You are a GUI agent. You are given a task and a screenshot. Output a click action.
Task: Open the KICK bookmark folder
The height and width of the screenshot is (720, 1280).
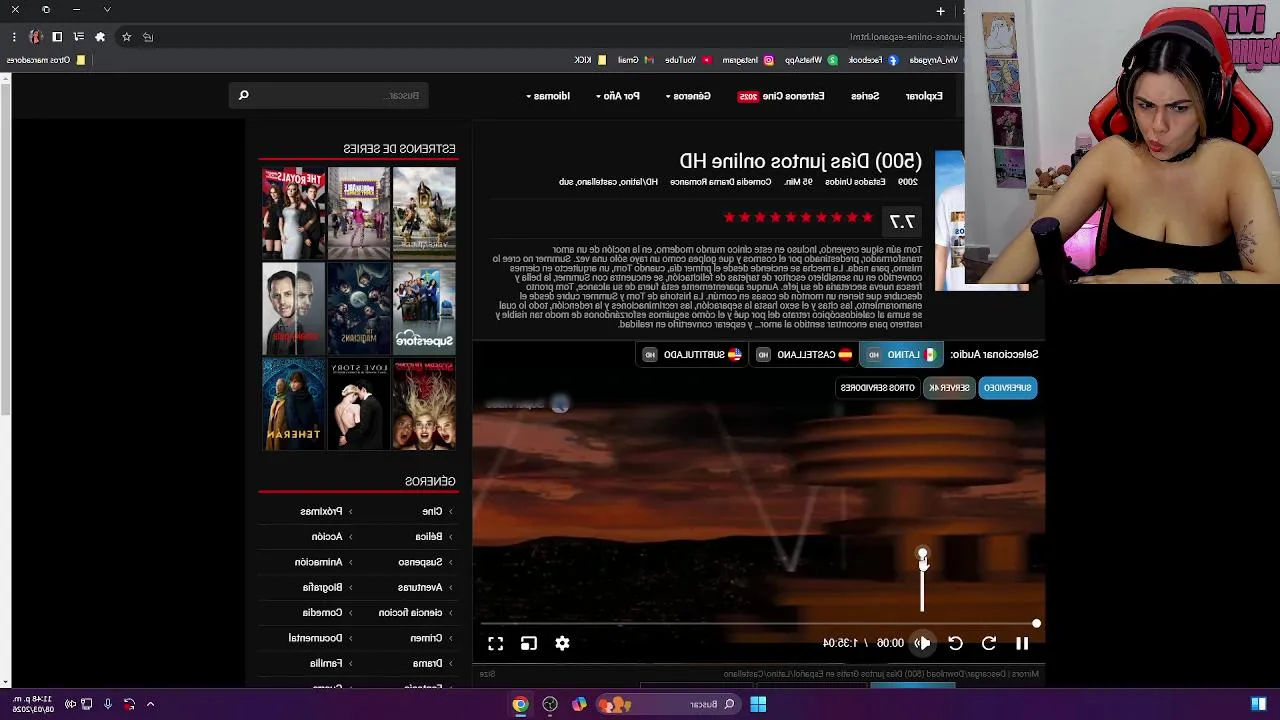tap(590, 60)
